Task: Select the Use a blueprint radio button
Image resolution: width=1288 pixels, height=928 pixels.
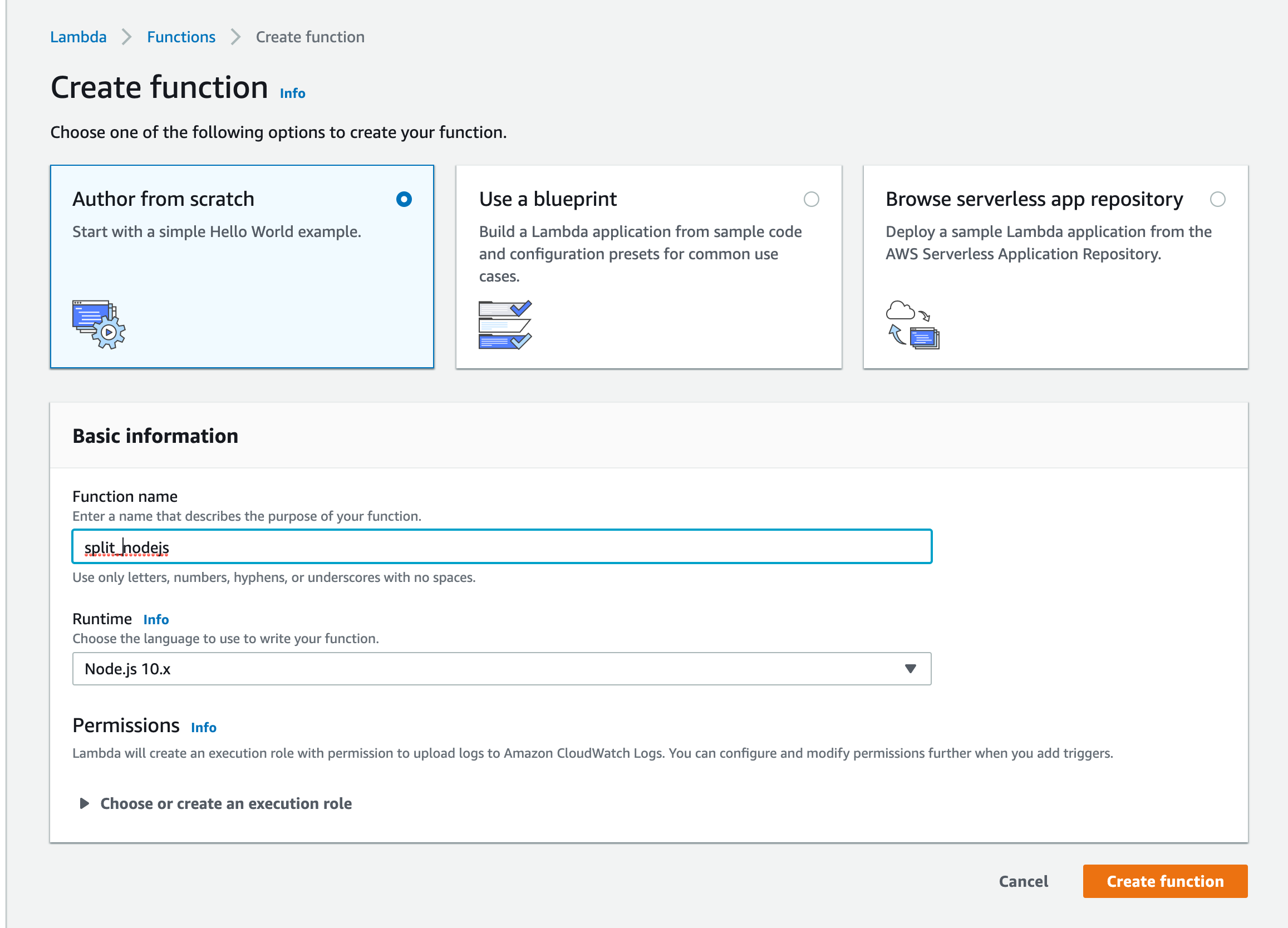Action: click(811, 199)
